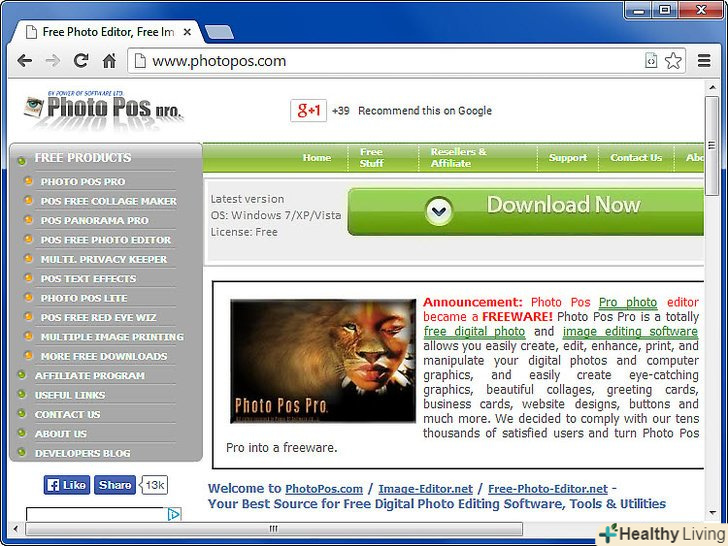The width and height of the screenshot is (728, 546).
Task: Click the 'License: Free' text
Action: 244,232
